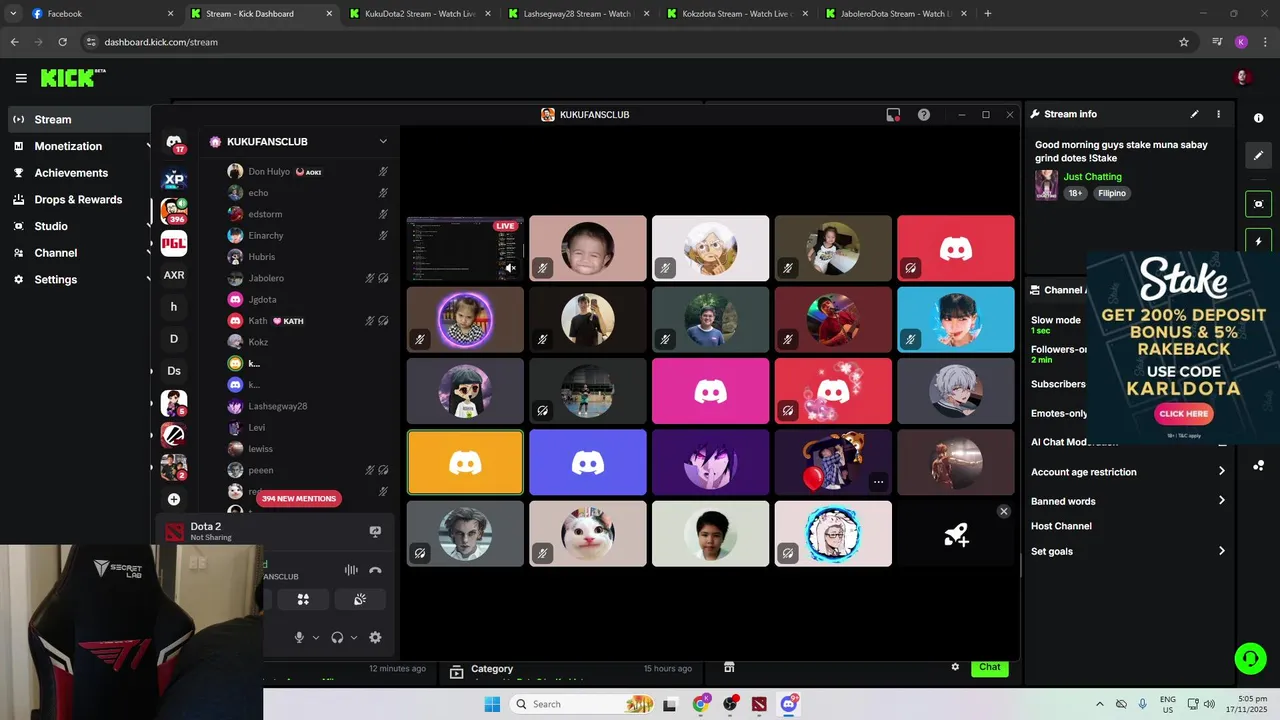This screenshot has width=1280, height=720.
Task: Share Dota 2 screen icon
Action: [375, 532]
